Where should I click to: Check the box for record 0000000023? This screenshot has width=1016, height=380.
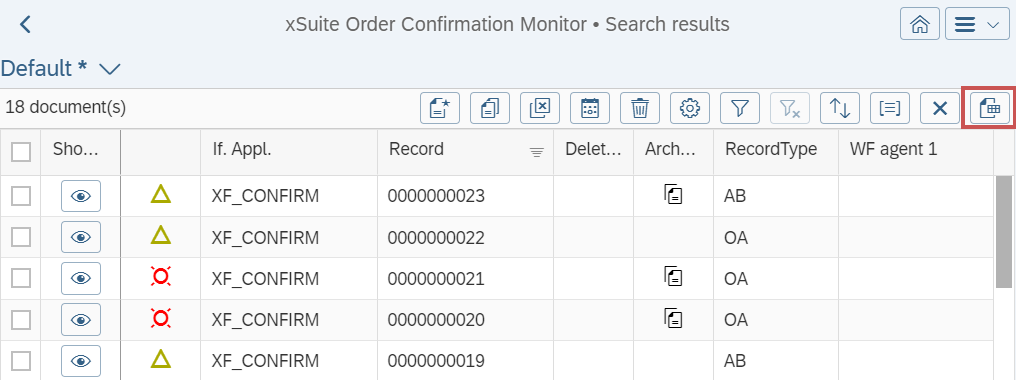pos(21,196)
